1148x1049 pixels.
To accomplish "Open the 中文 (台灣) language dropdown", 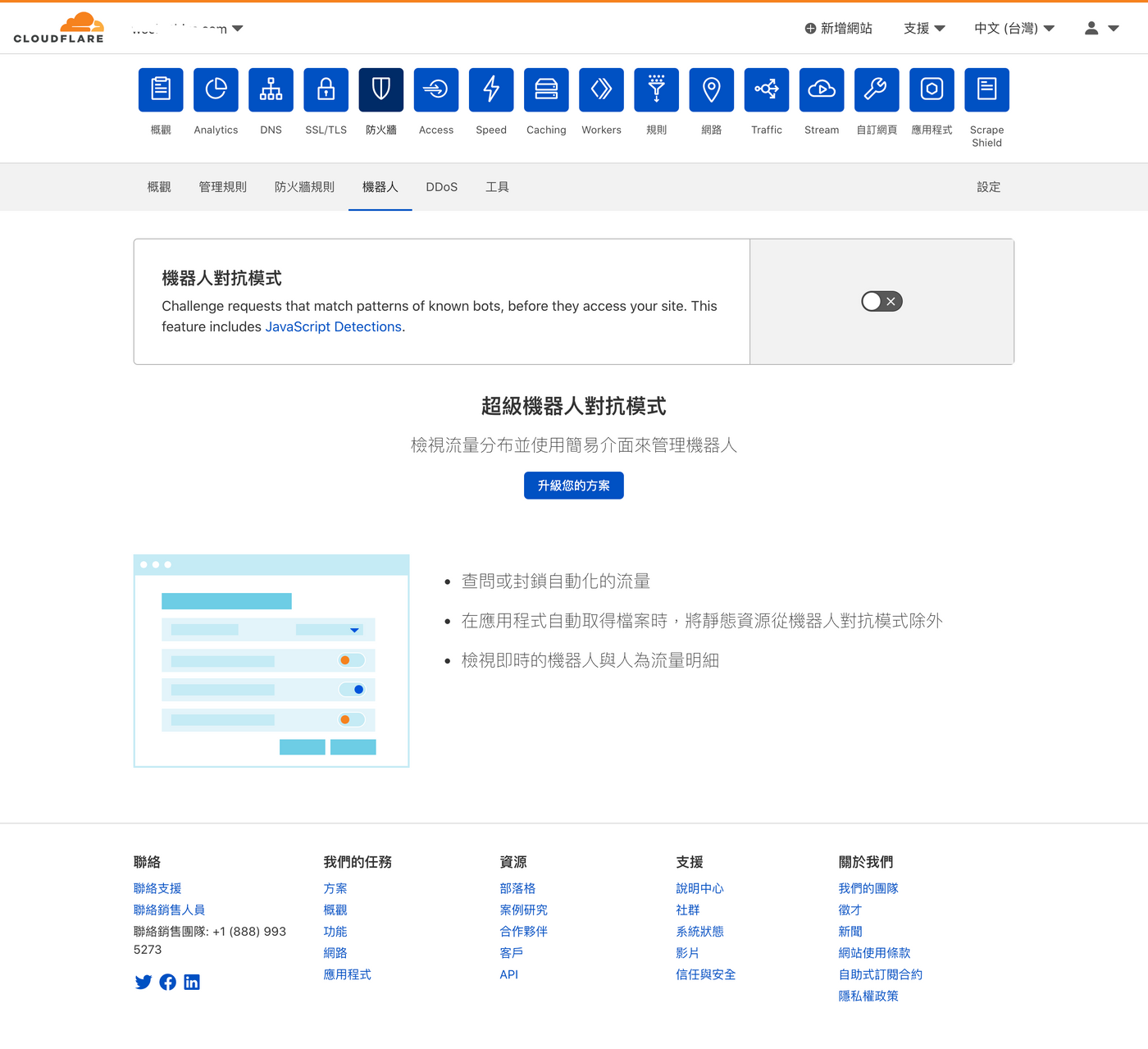I will click(x=1014, y=28).
